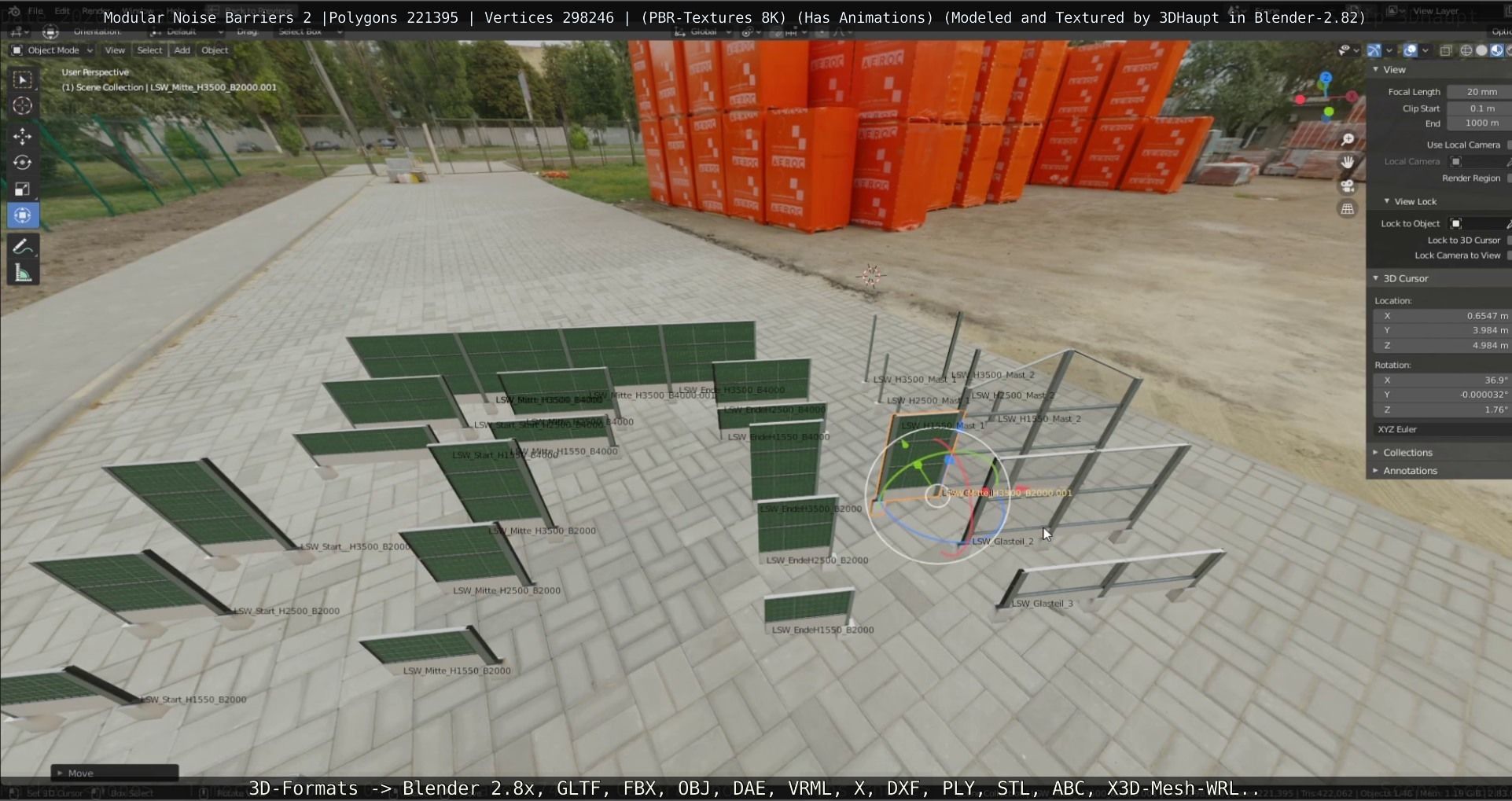Click the LSW_Start_H1550_B2000 object label
This screenshot has height=801, width=1512.
point(194,700)
